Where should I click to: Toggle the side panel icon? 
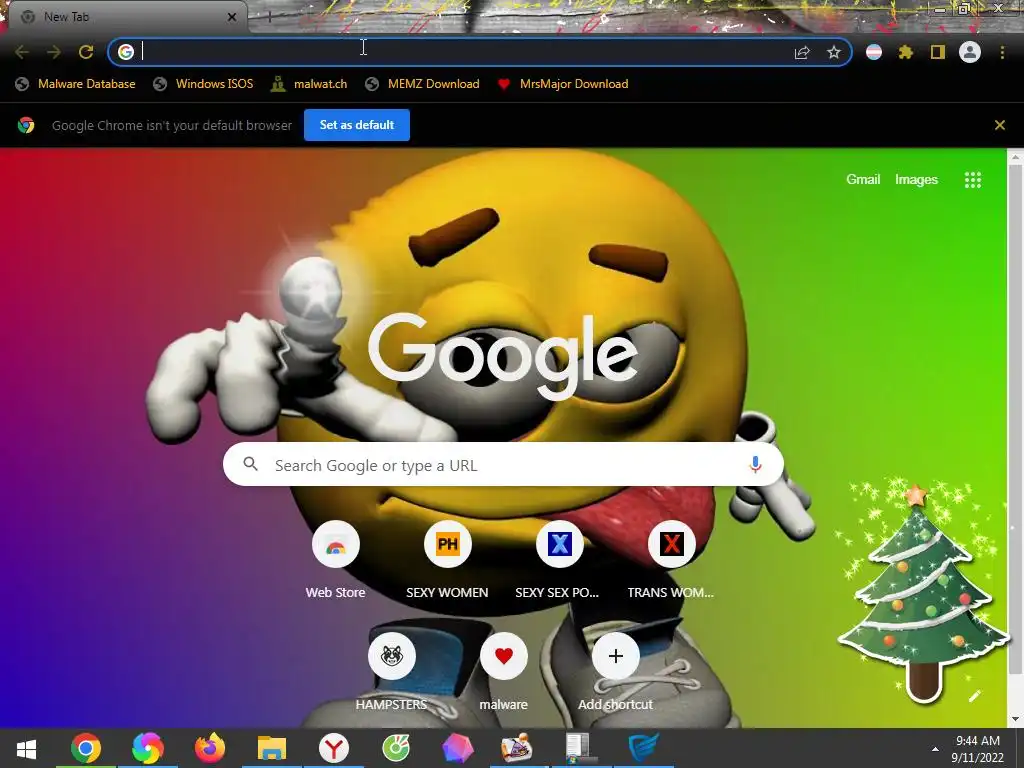(x=938, y=52)
